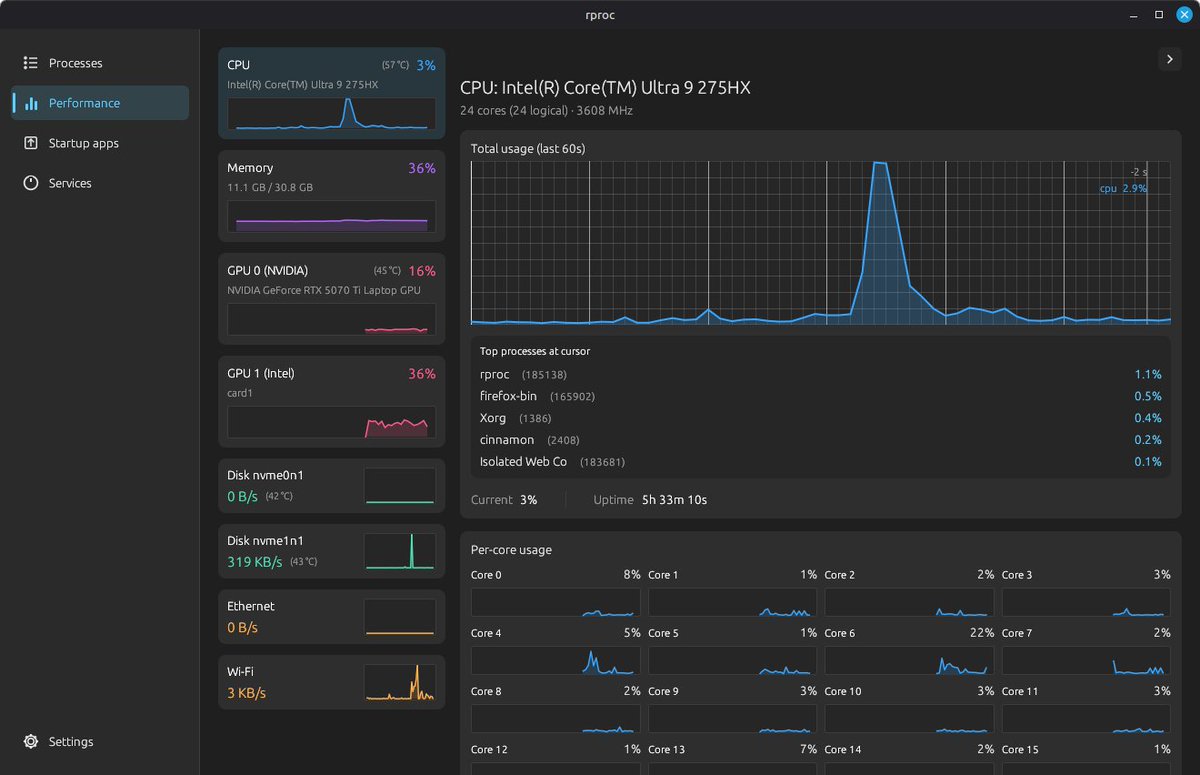Click the firefox-bin process row

point(820,396)
